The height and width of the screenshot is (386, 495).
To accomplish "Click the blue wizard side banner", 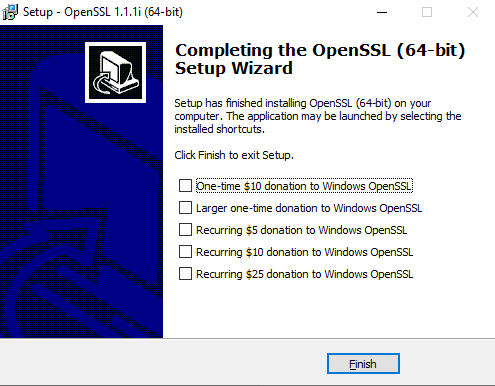I will (81, 181).
